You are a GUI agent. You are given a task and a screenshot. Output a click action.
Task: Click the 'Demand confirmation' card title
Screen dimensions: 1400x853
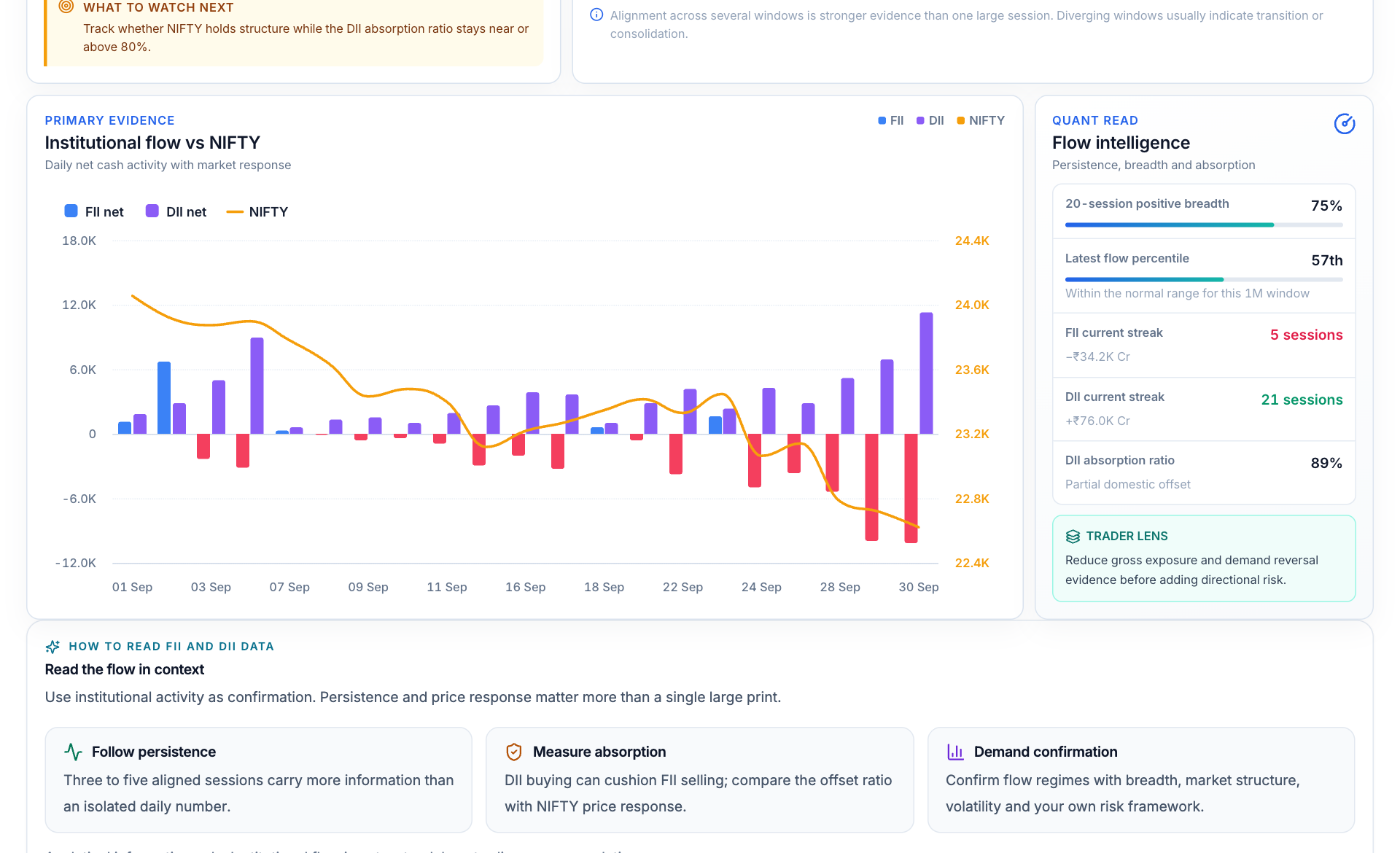pos(1046,752)
